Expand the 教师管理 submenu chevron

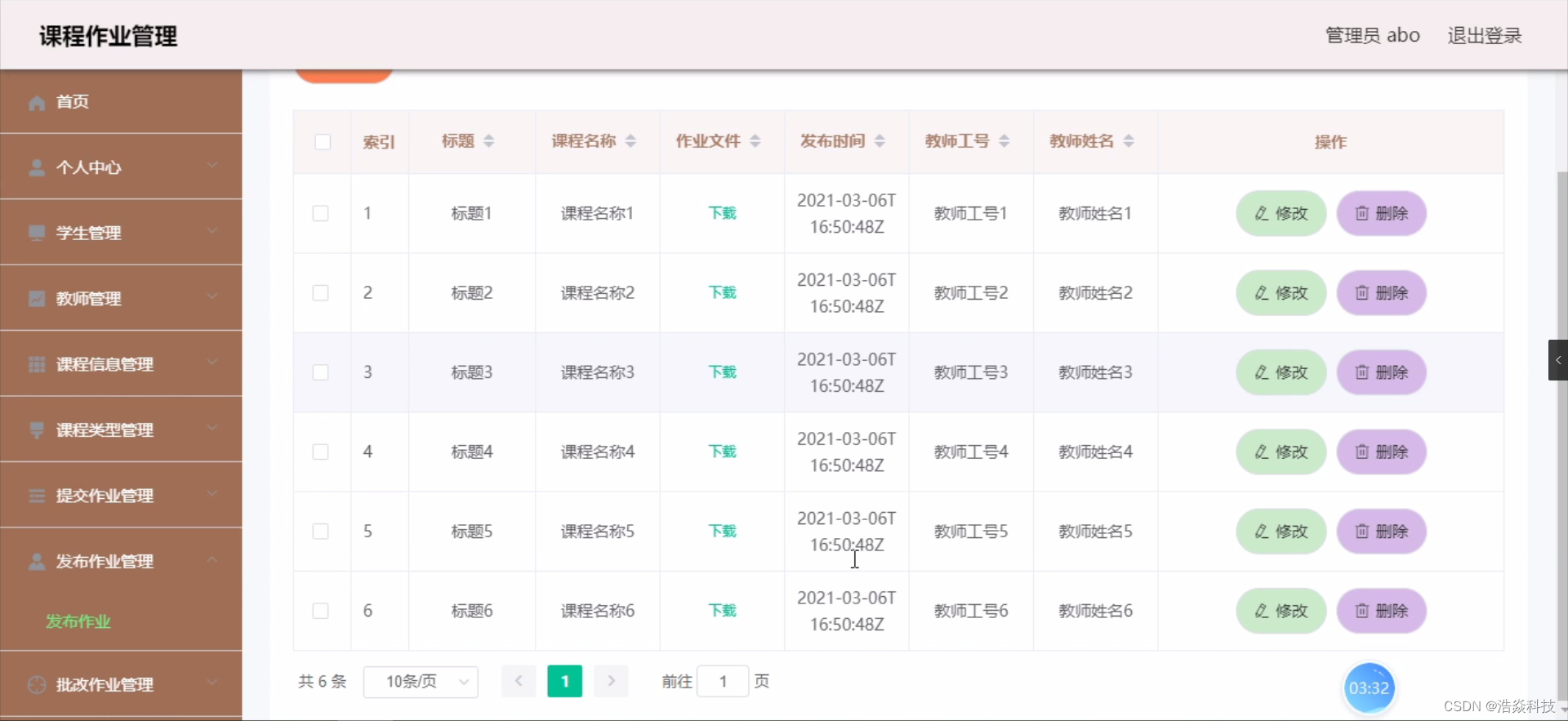click(x=212, y=296)
